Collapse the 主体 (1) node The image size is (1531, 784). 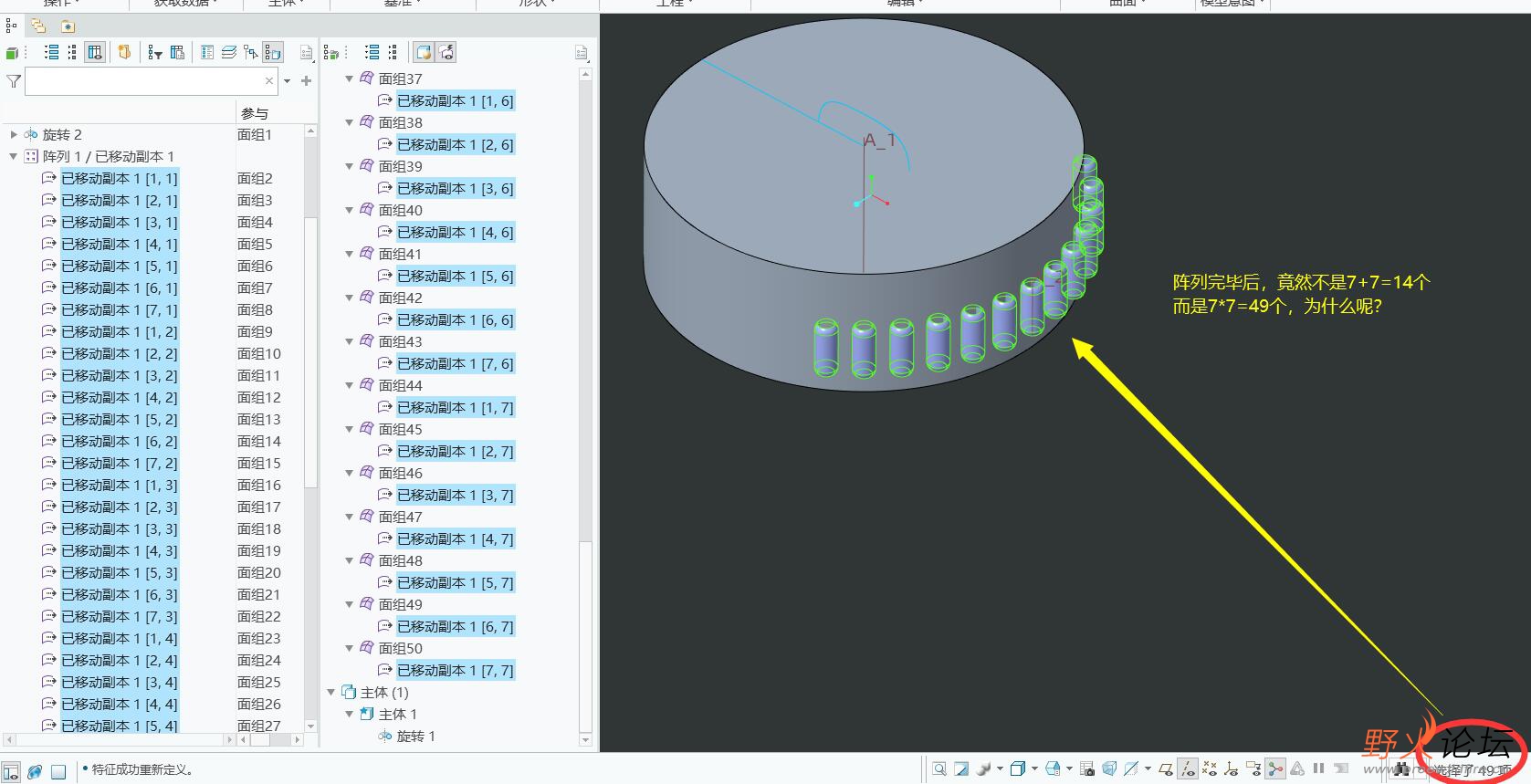point(331,692)
